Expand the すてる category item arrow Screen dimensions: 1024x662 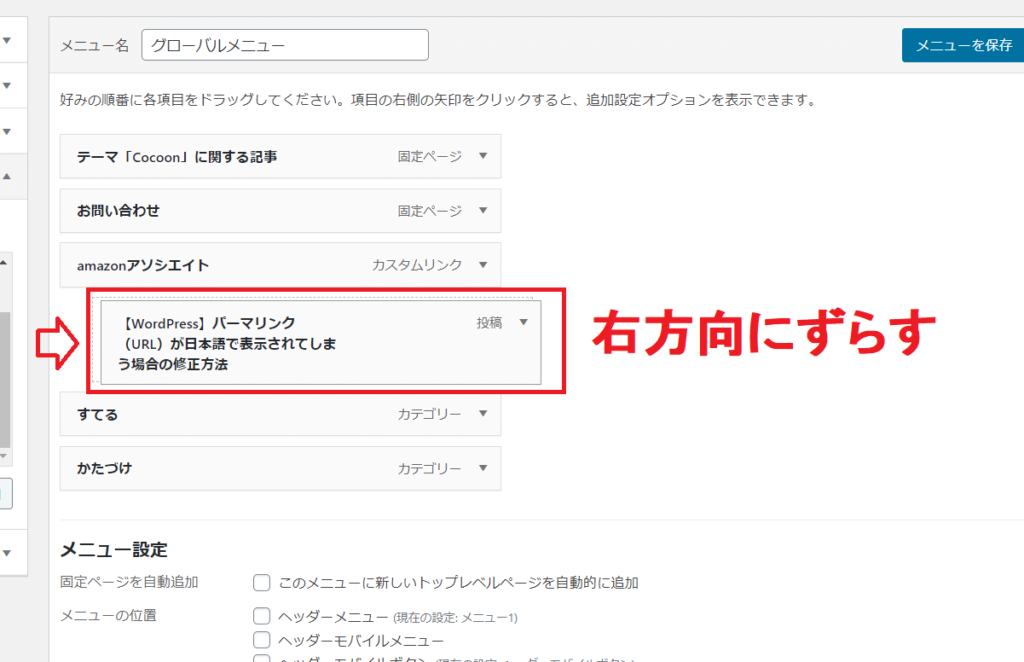pos(483,413)
